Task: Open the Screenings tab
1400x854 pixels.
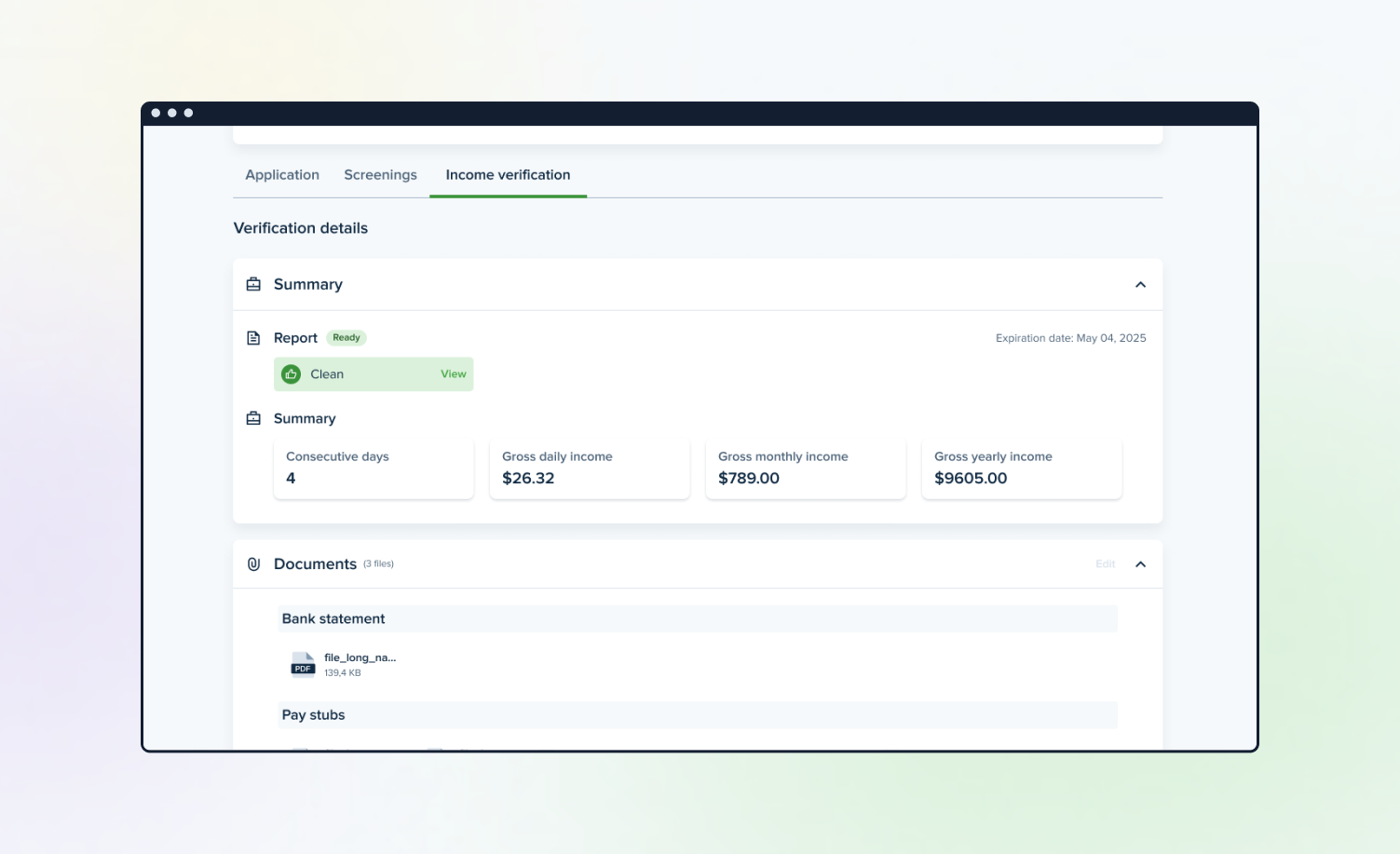Action: [x=380, y=175]
